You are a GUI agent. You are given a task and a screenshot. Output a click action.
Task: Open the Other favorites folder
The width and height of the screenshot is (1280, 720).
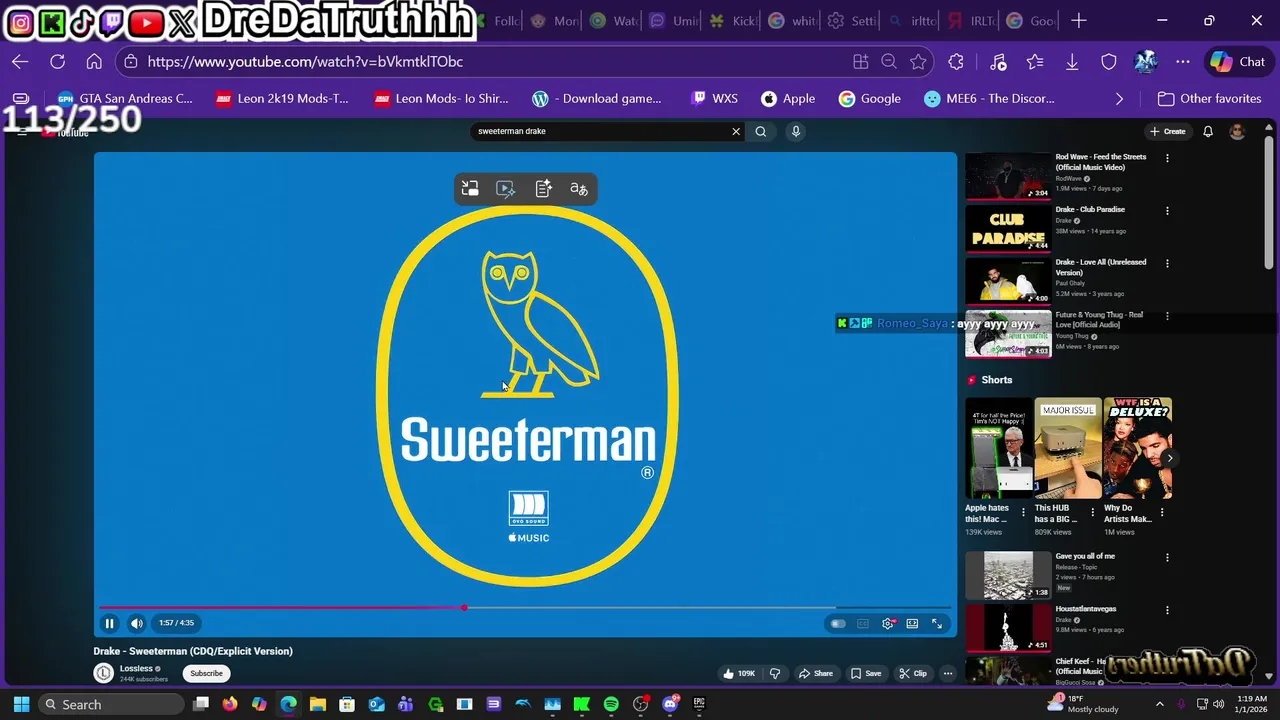pos(1209,99)
